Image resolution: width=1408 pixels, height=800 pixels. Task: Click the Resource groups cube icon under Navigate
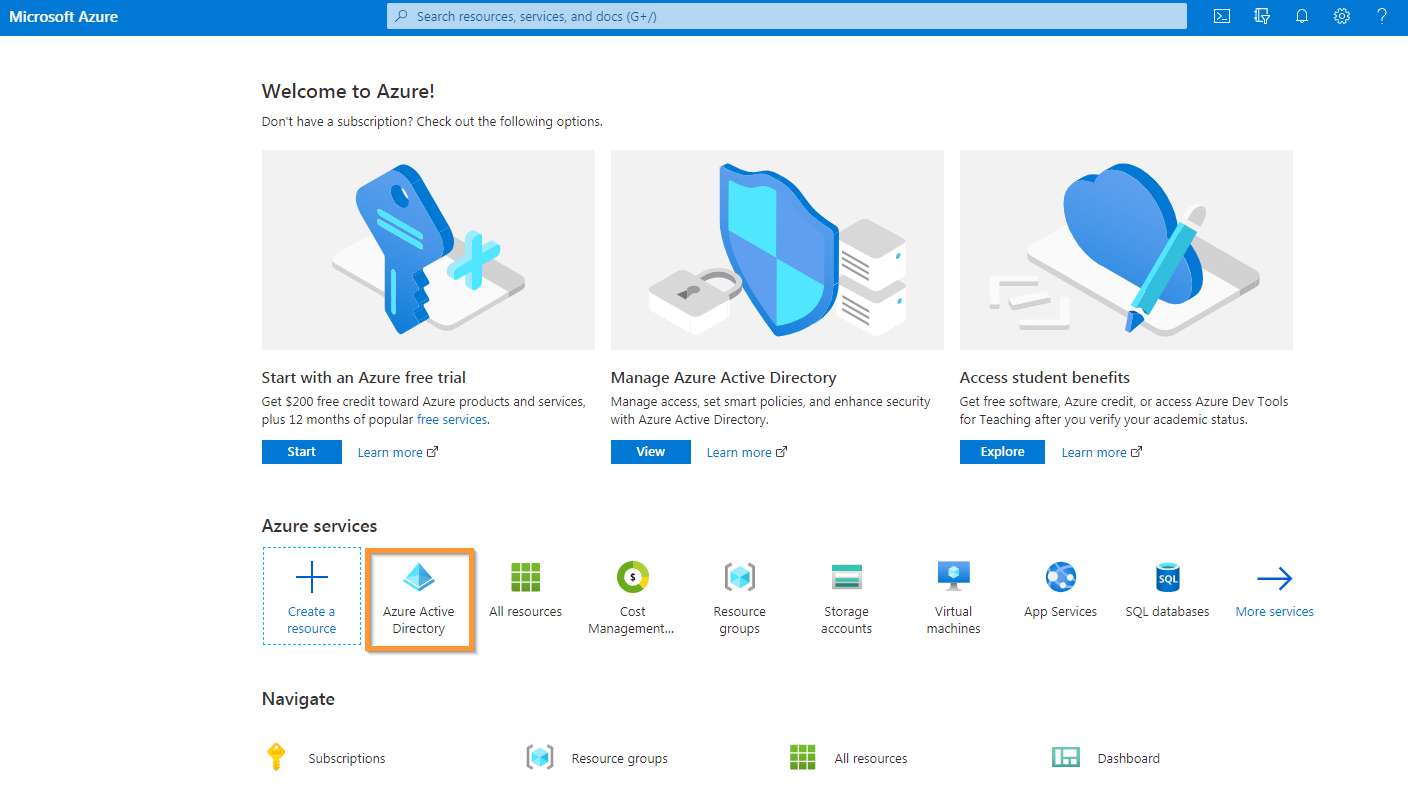[540, 758]
